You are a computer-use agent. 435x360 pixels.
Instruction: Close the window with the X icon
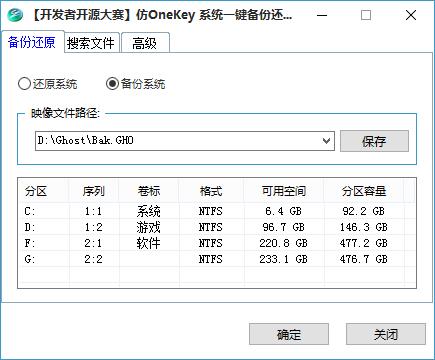(x=411, y=15)
